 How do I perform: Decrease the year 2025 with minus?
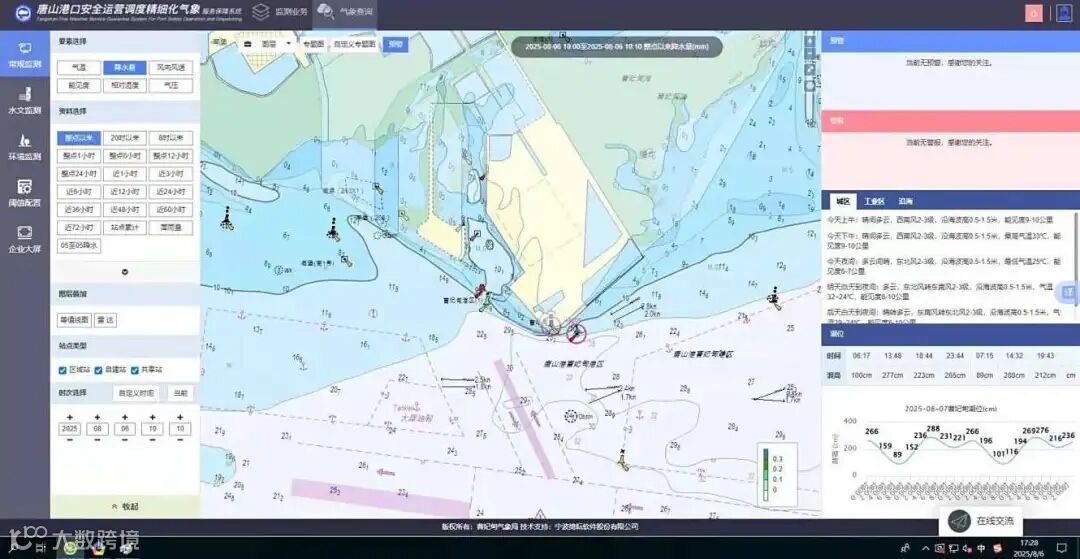point(70,440)
